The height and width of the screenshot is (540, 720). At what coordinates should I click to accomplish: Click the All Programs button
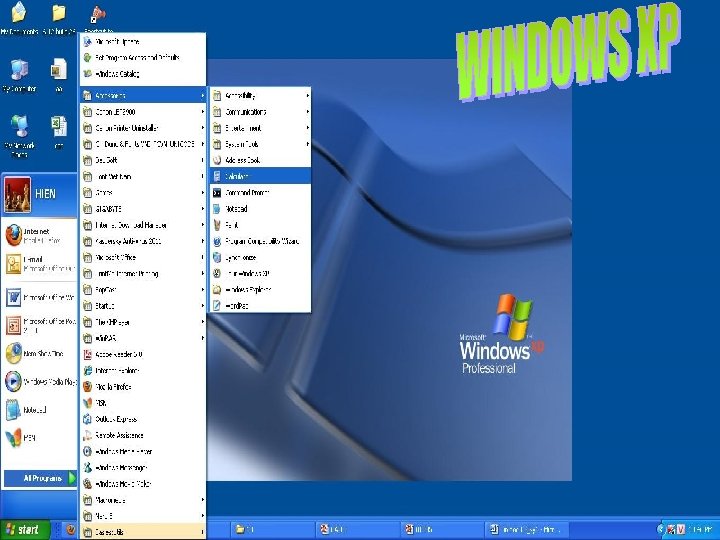40,478
